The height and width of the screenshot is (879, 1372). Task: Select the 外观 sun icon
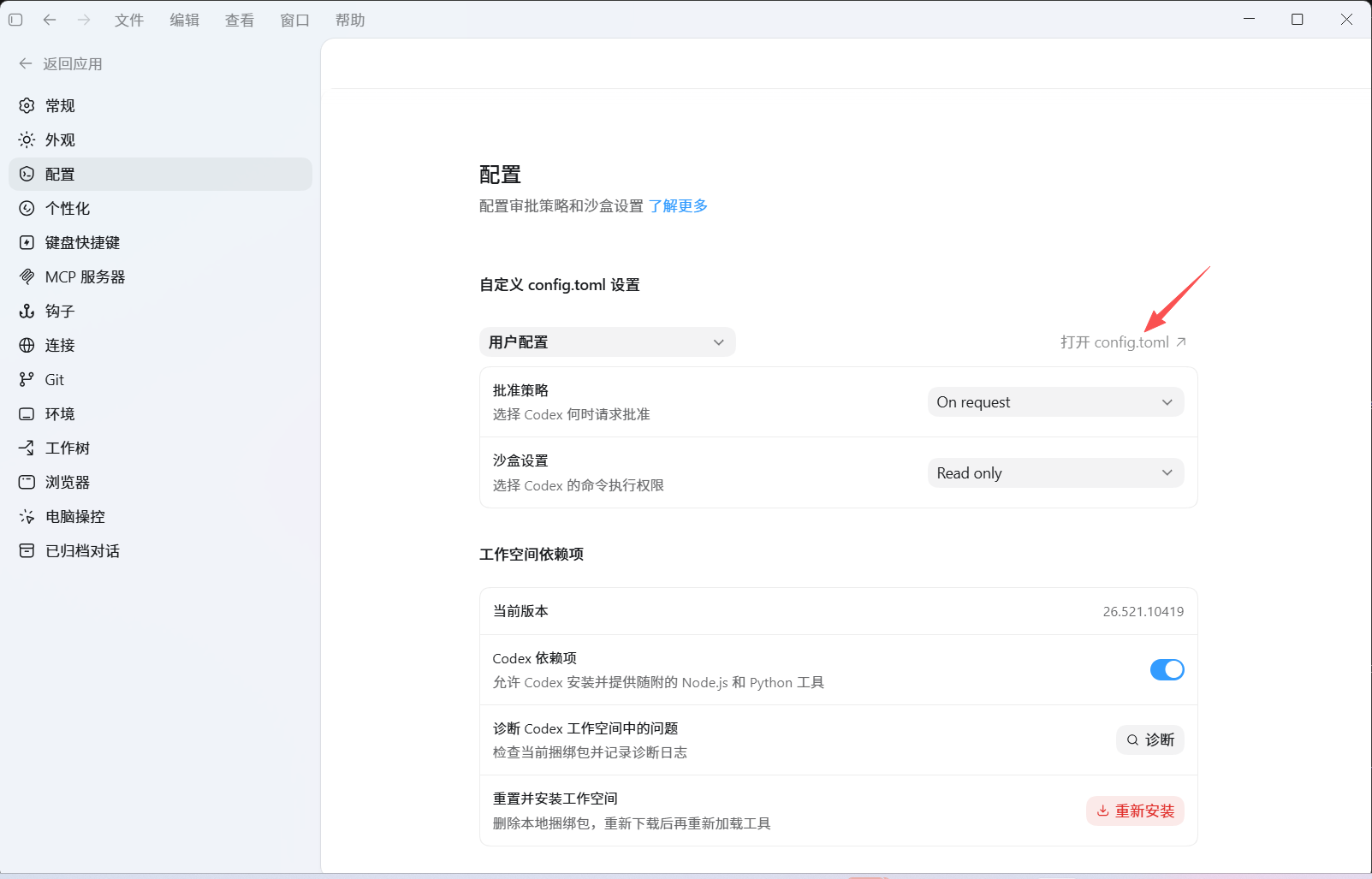(x=27, y=140)
